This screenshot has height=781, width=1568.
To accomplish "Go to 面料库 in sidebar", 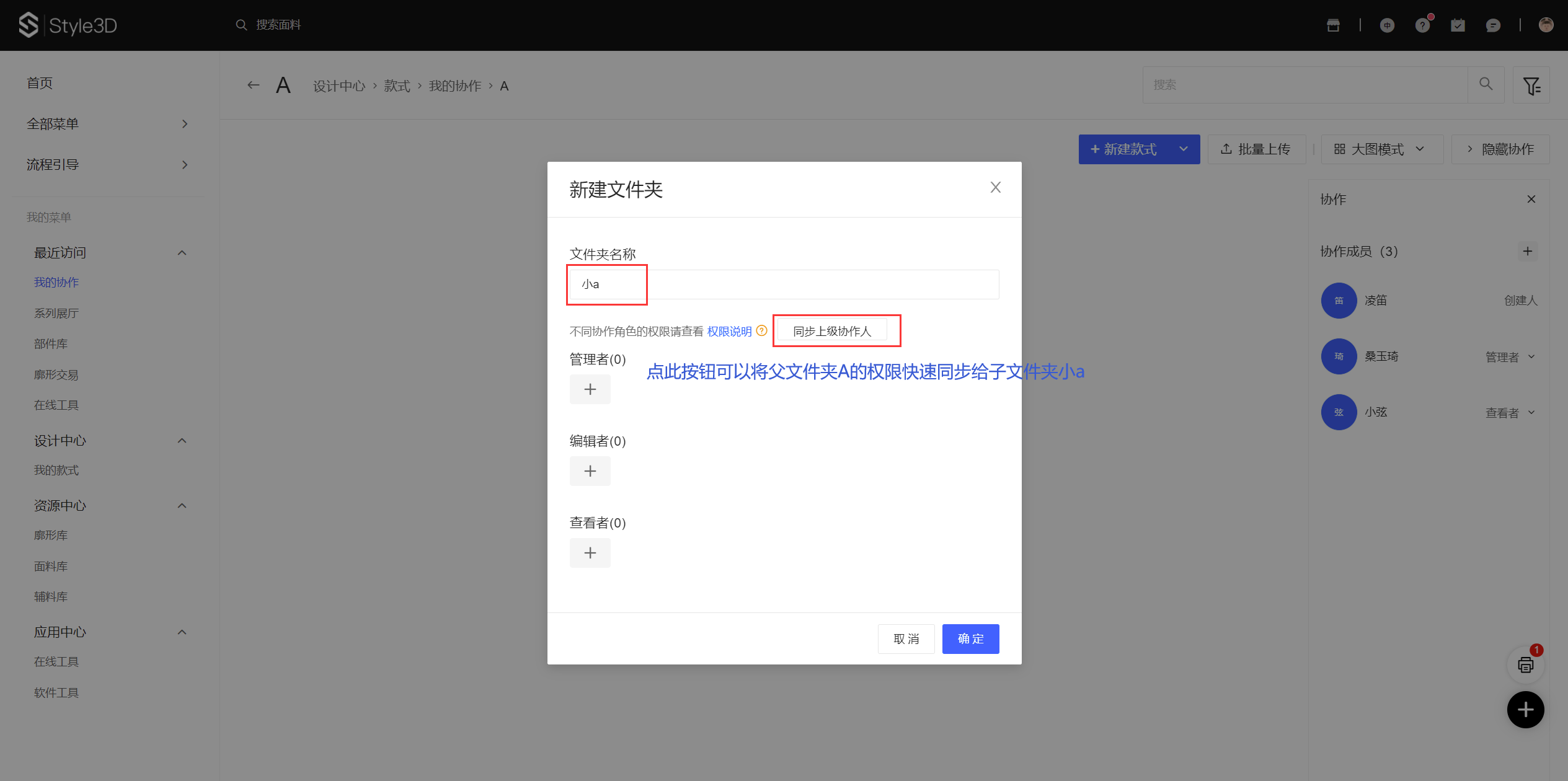I will coord(51,566).
